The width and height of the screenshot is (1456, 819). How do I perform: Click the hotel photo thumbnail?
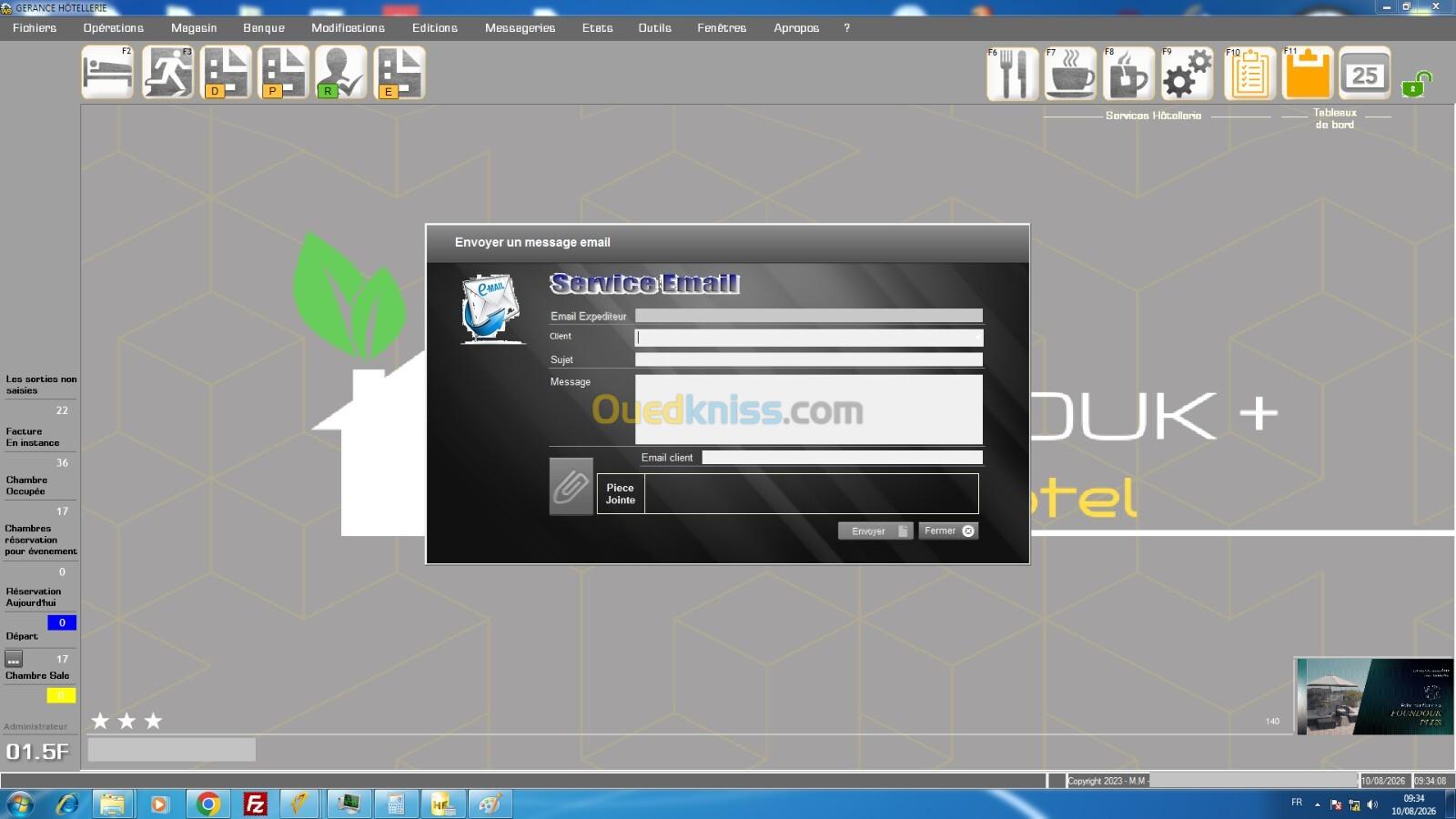[1374, 697]
